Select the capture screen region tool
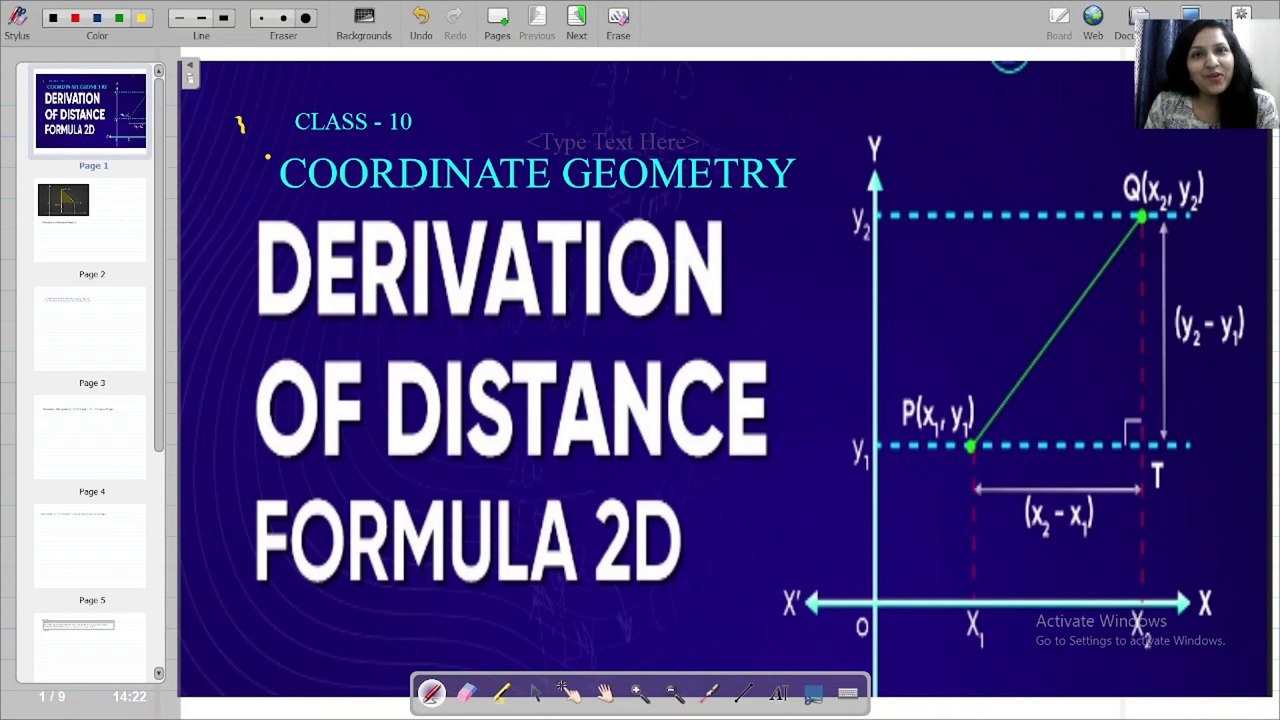The height and width of the screenshot is (720, 1280). click(x=813, y=692)
